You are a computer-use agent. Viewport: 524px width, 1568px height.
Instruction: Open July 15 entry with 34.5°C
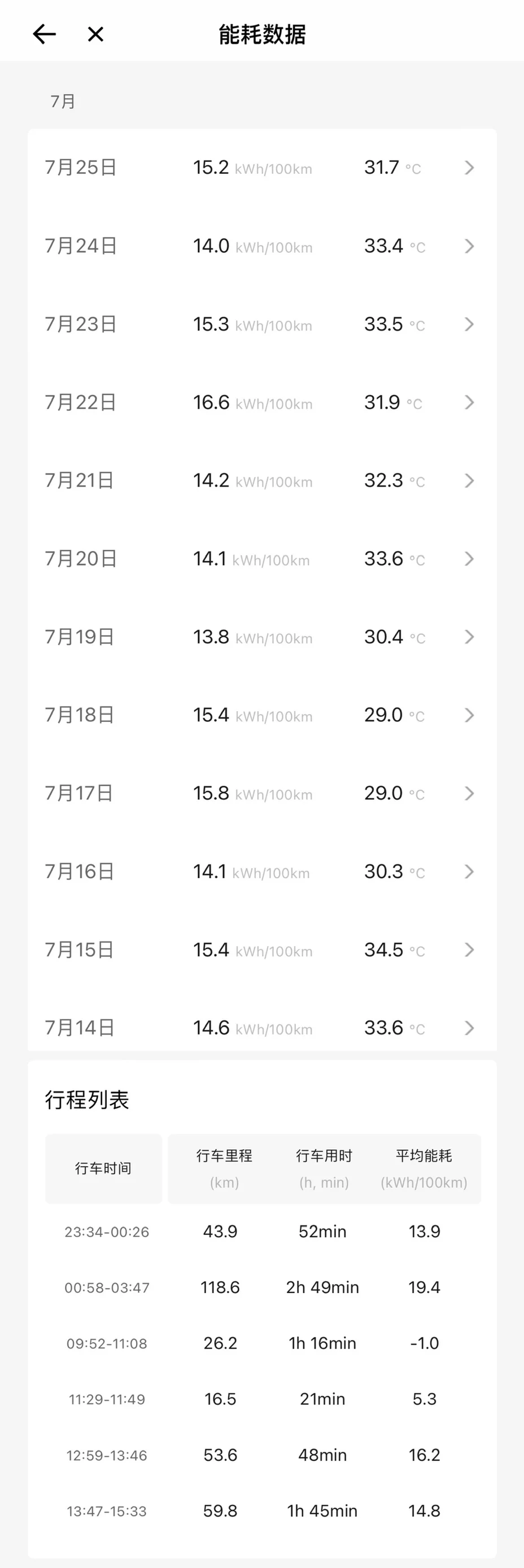[x=261, y=949]
